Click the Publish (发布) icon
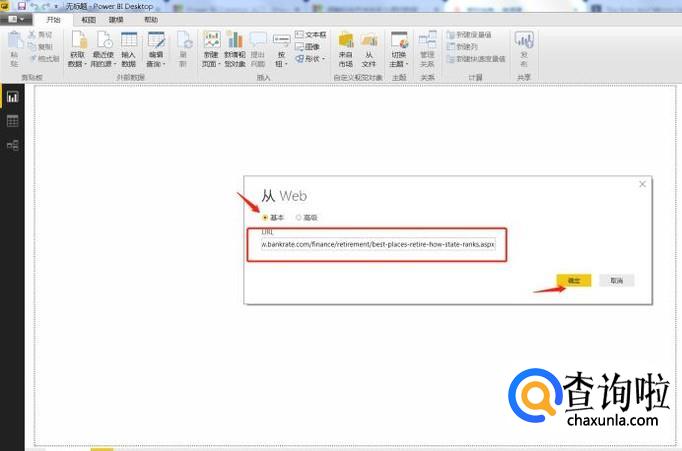This screenshot has height=451, width=682. click(524, 40)
